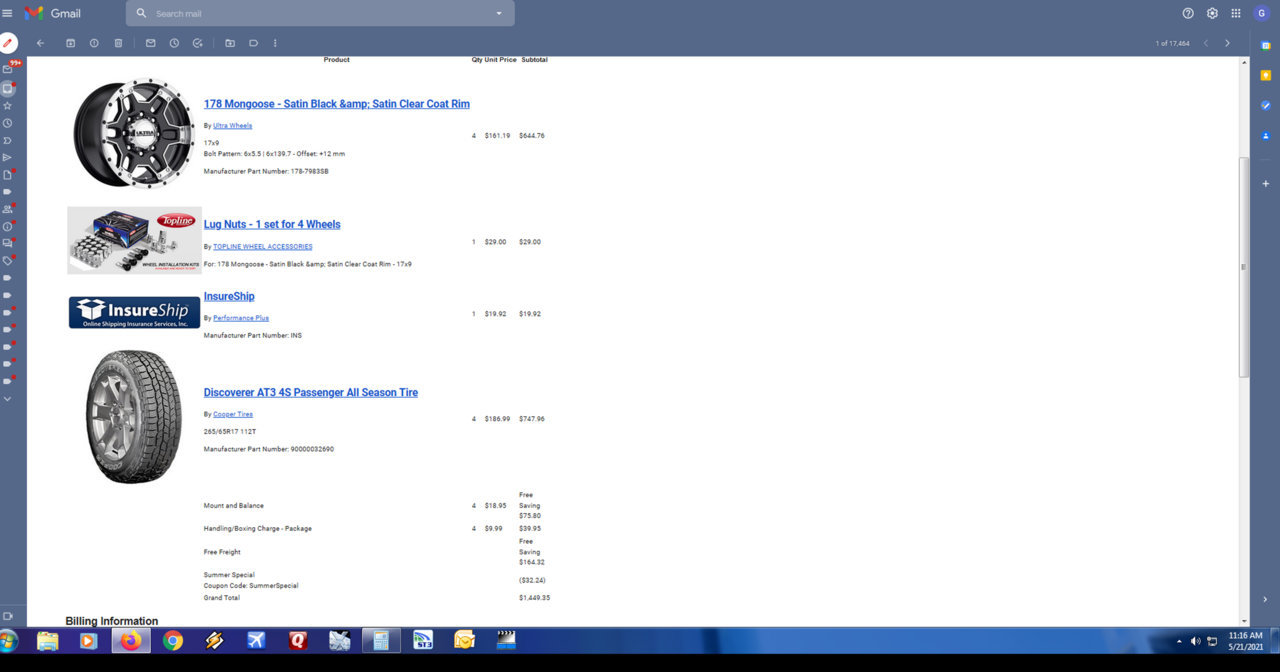
Task: Add this email to Tasks
Action: click(198, 43)
